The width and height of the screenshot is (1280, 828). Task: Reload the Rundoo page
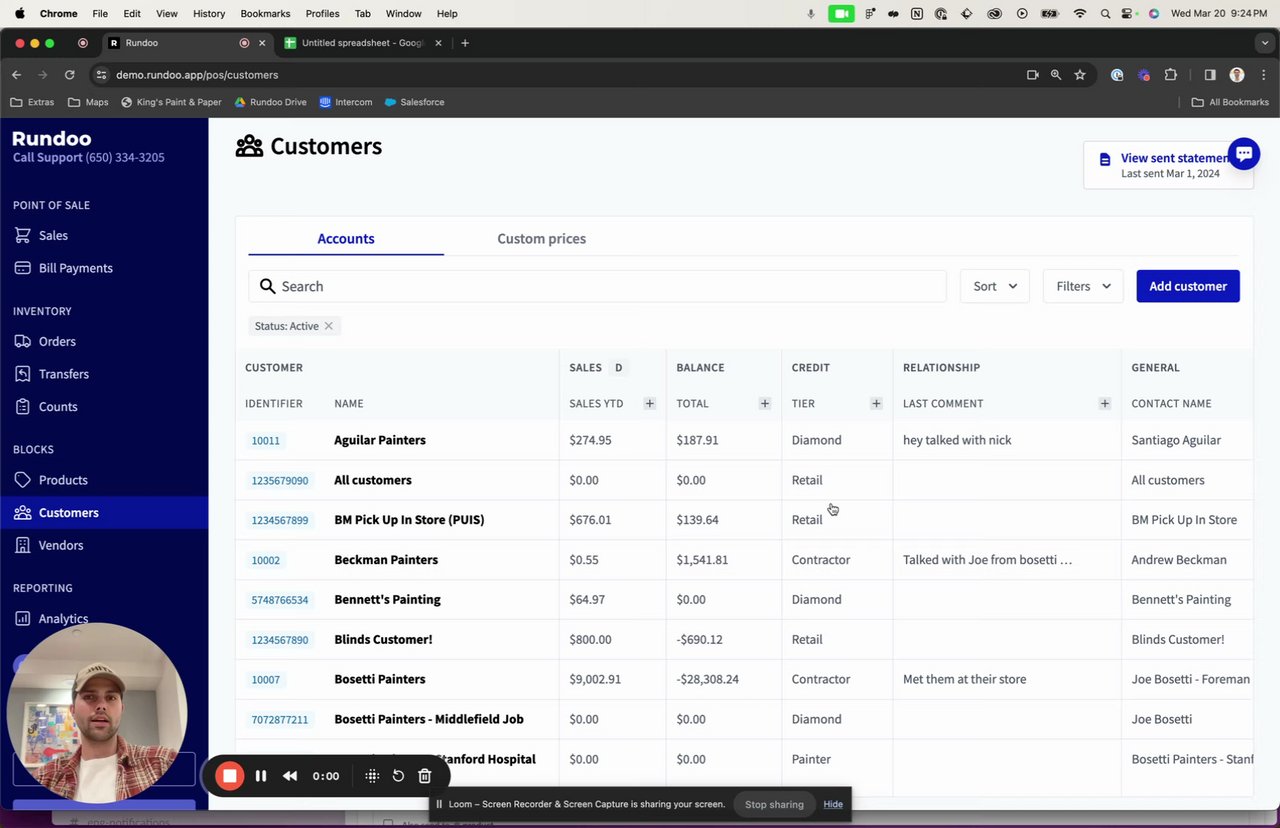(69, 75)
